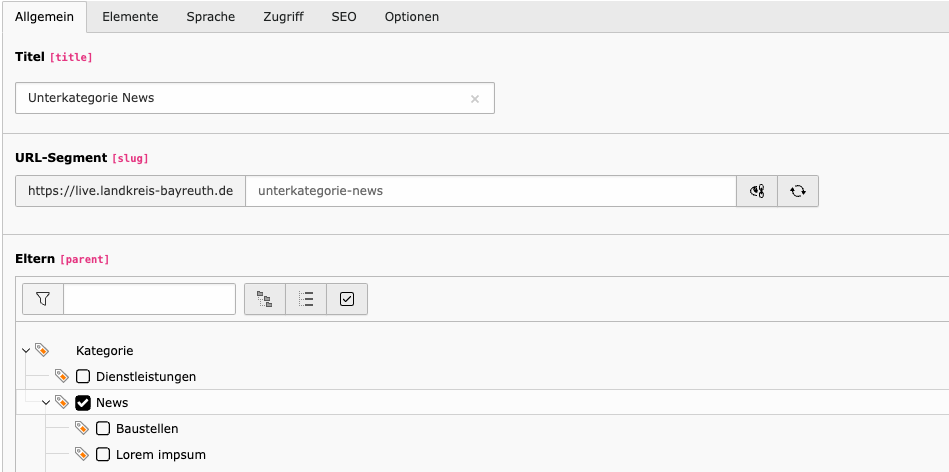Collapse all category tree nodes icon
This screenshot has height=472, width=949.
tap(306, 299)
